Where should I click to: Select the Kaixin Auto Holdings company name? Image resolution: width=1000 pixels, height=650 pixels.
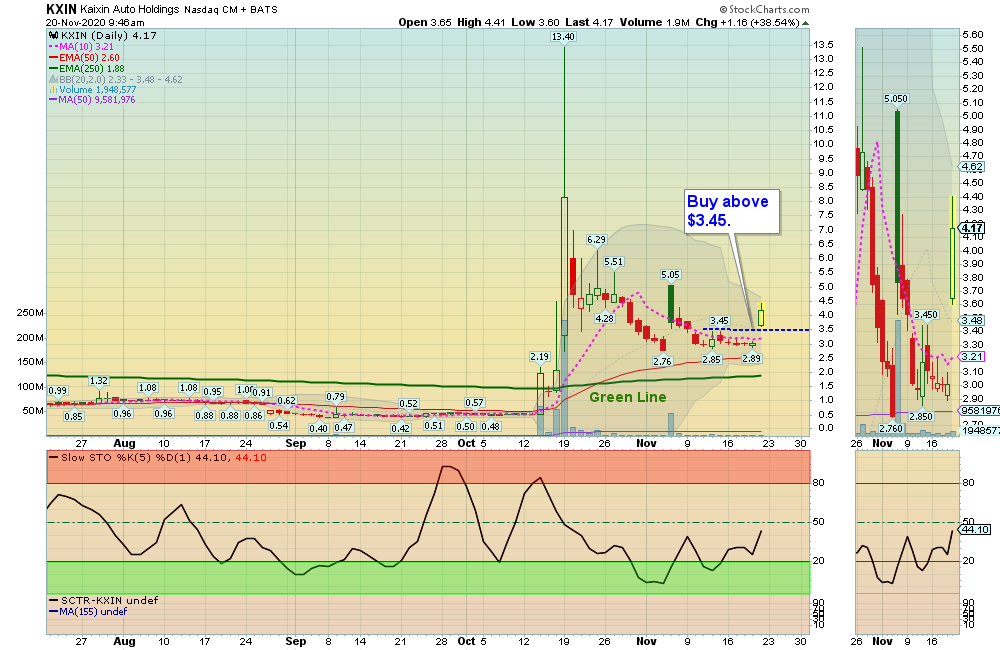click(x=130, y=10)
